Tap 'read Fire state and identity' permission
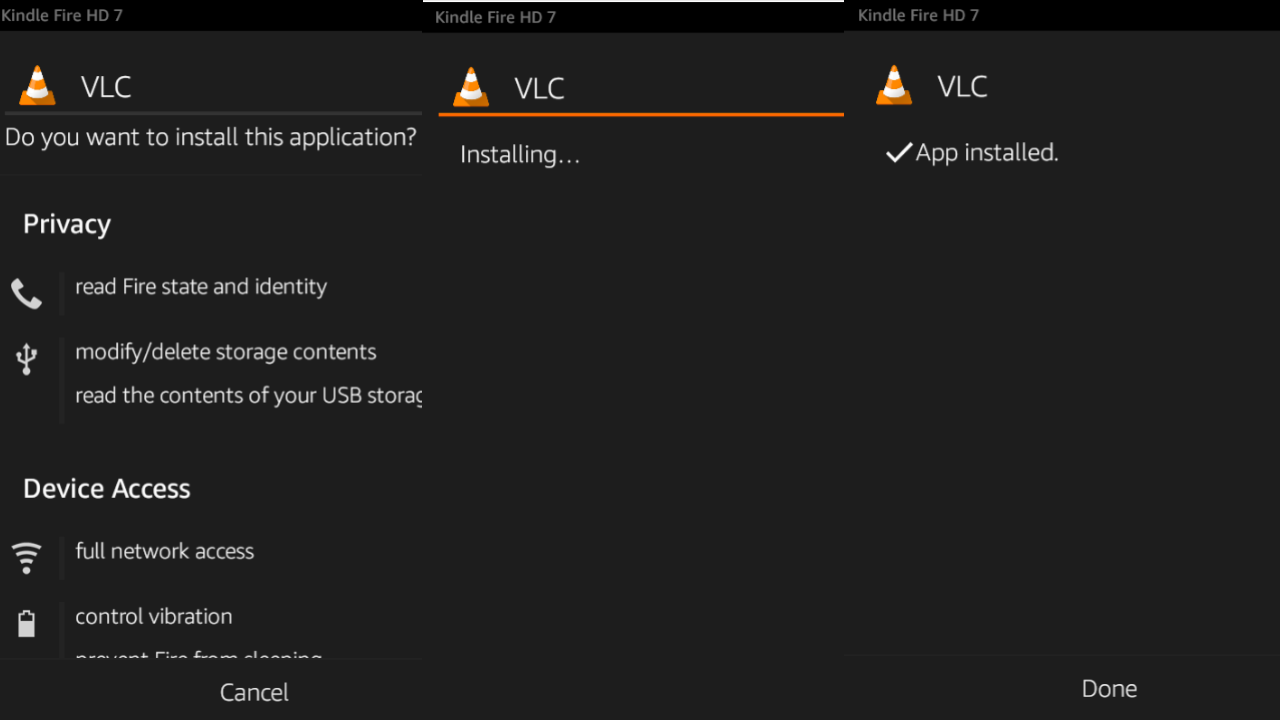This screenshot has height=720, width=1280. [x=201, y=287]
